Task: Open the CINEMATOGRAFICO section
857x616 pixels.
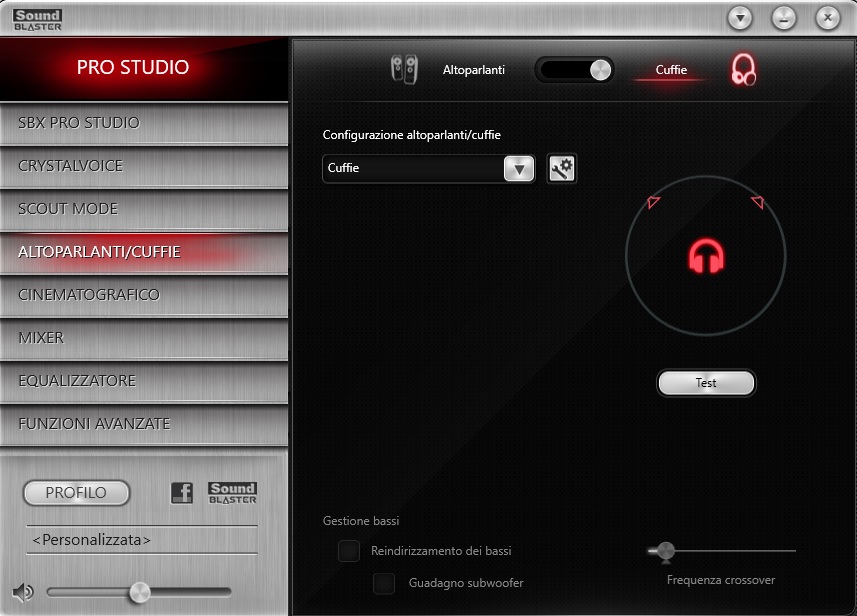Action: (x=144, y=295)
